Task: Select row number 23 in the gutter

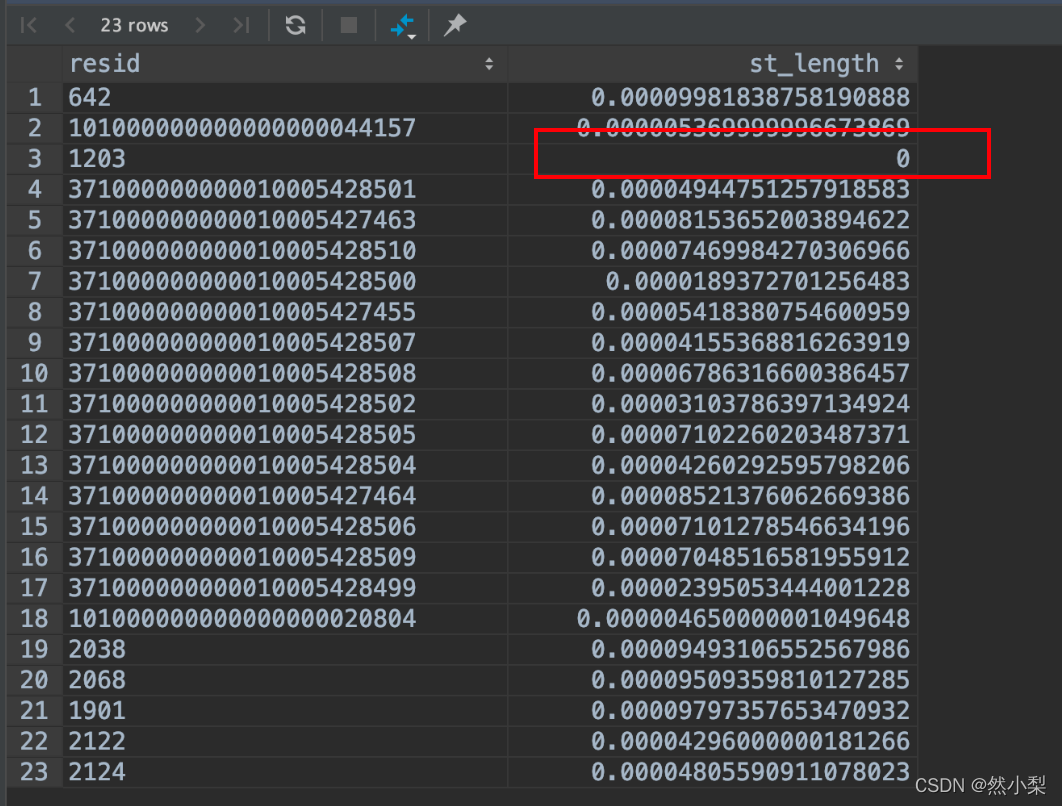Action: tap(35, 771)
